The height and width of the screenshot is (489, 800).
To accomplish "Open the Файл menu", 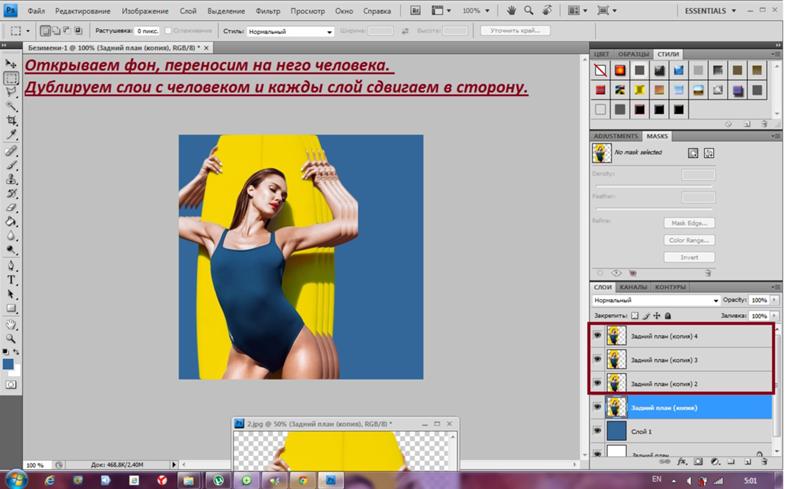I will point(36,11).
